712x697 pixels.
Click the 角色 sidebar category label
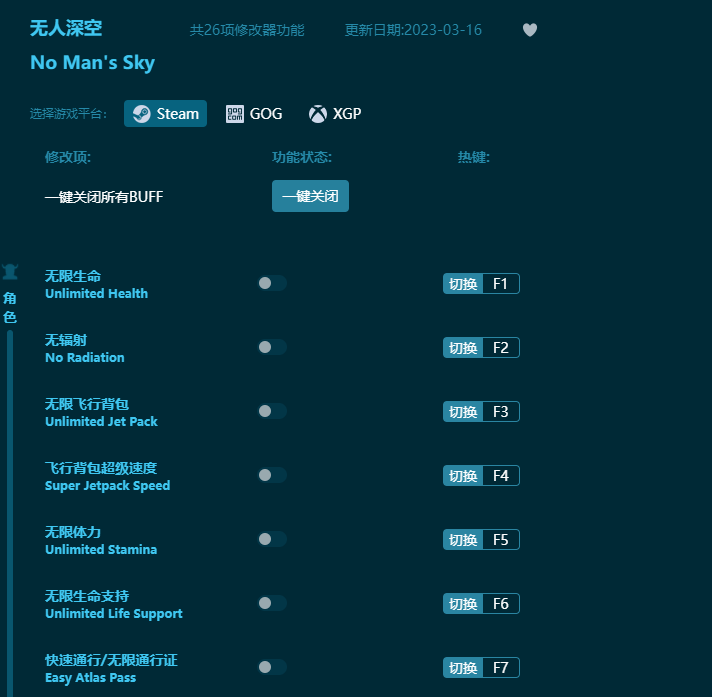click(10, 308)
